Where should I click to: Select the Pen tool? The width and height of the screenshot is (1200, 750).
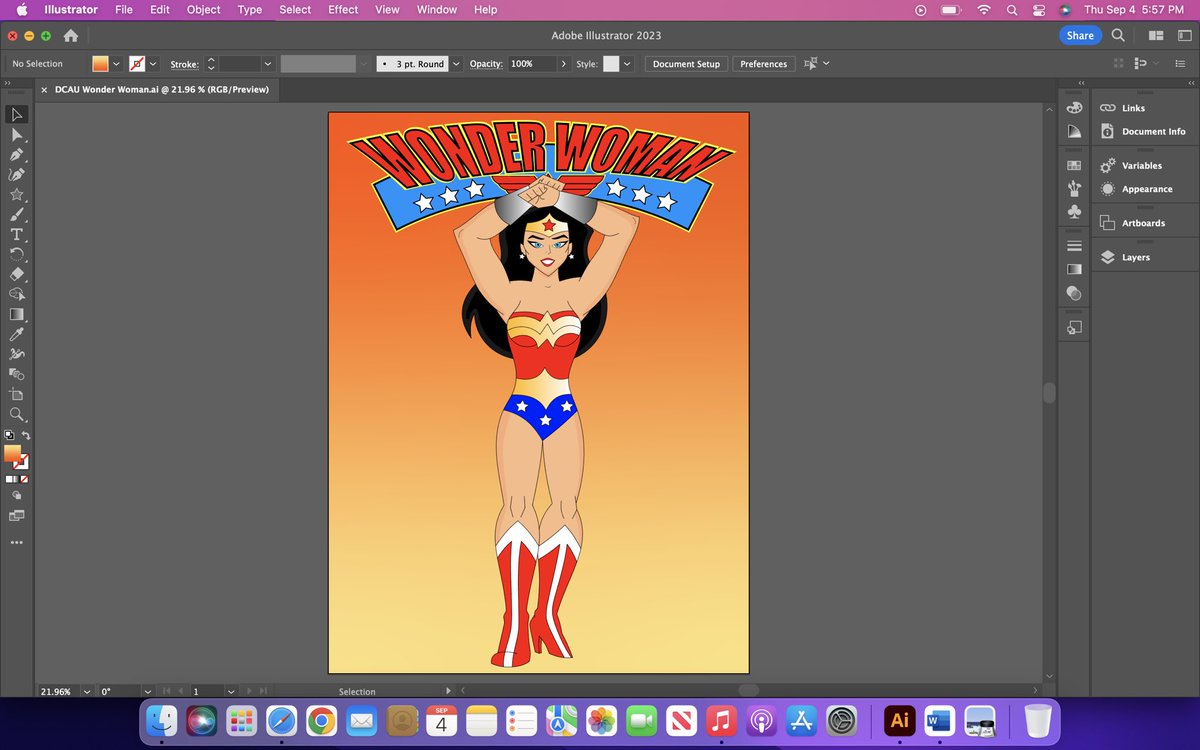pos(17,155)
